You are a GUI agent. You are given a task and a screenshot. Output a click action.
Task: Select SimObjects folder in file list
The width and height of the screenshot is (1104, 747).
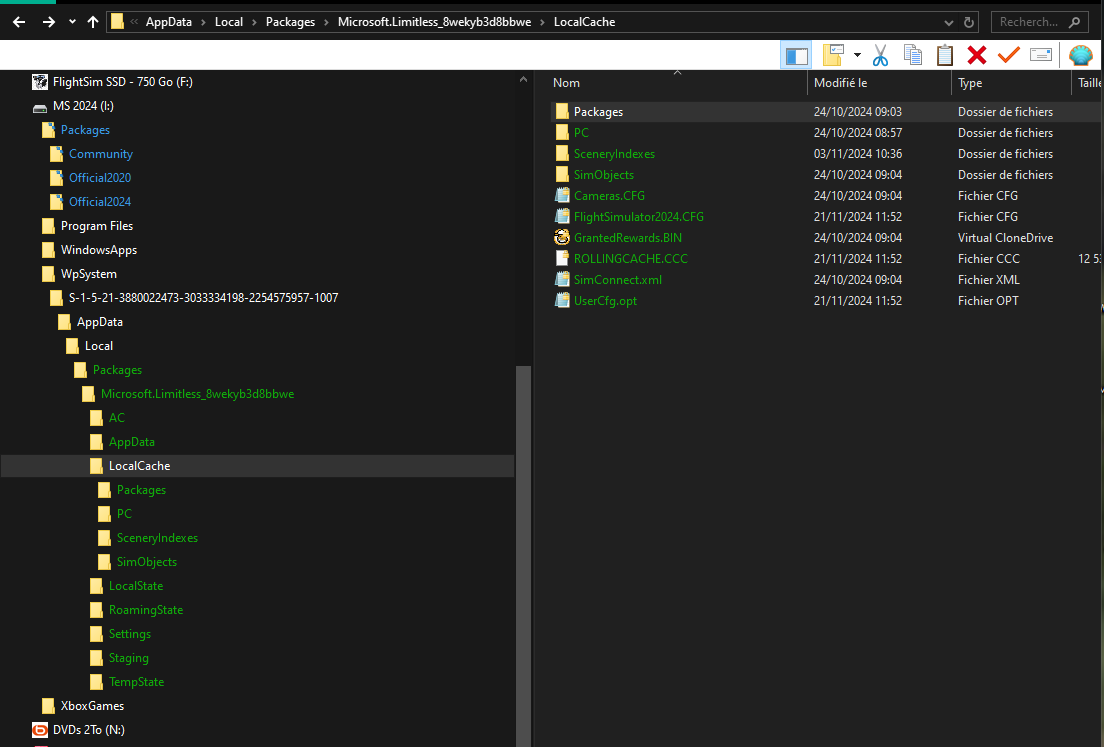[603, 175]
